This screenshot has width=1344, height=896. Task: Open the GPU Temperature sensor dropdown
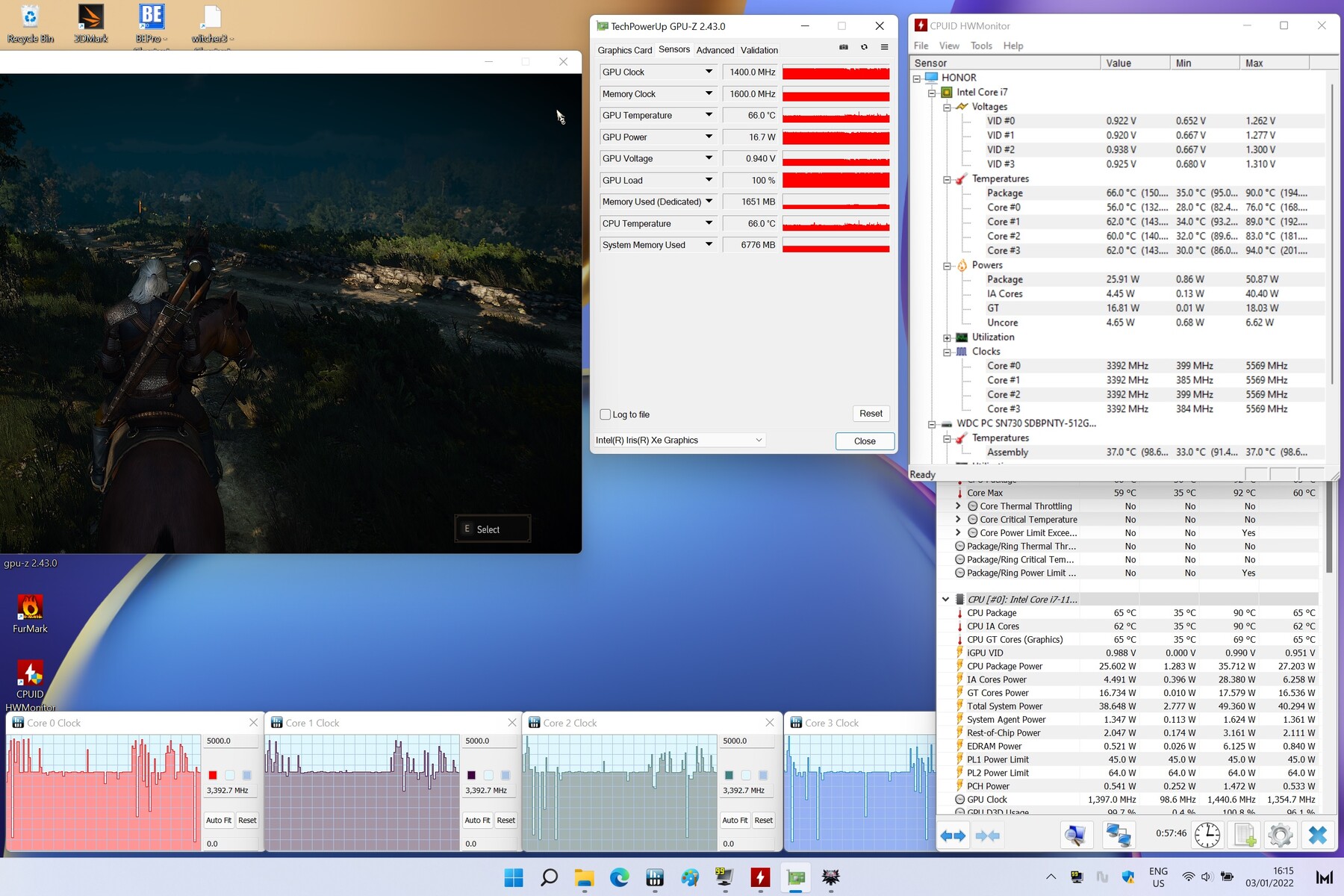[x=709, y=115]
